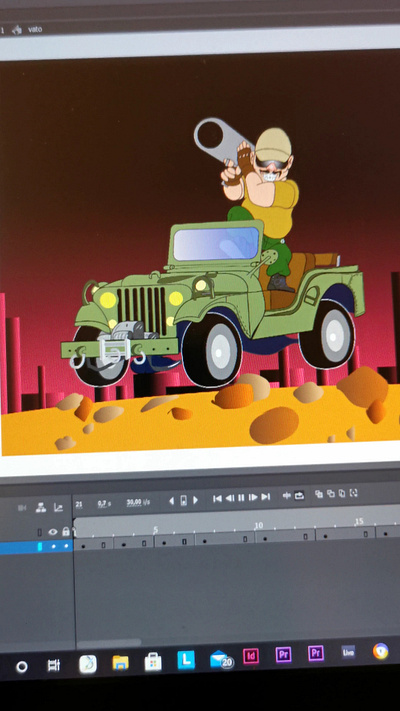Open the blue L app on taskbar
Image resolution: width=400 pixels, height=711 pixels.
(x=186, y=660)
